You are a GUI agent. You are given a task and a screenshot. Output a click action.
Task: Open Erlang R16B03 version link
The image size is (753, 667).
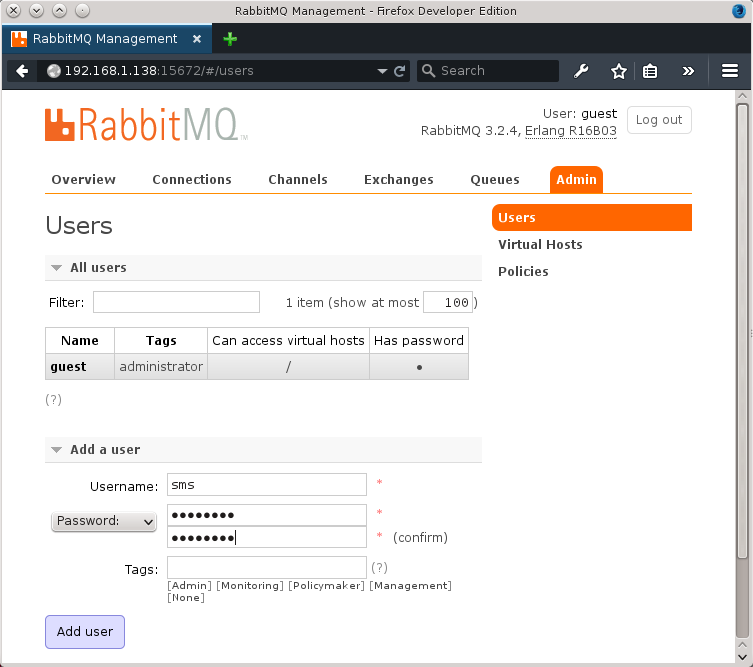tap(571, 131)
